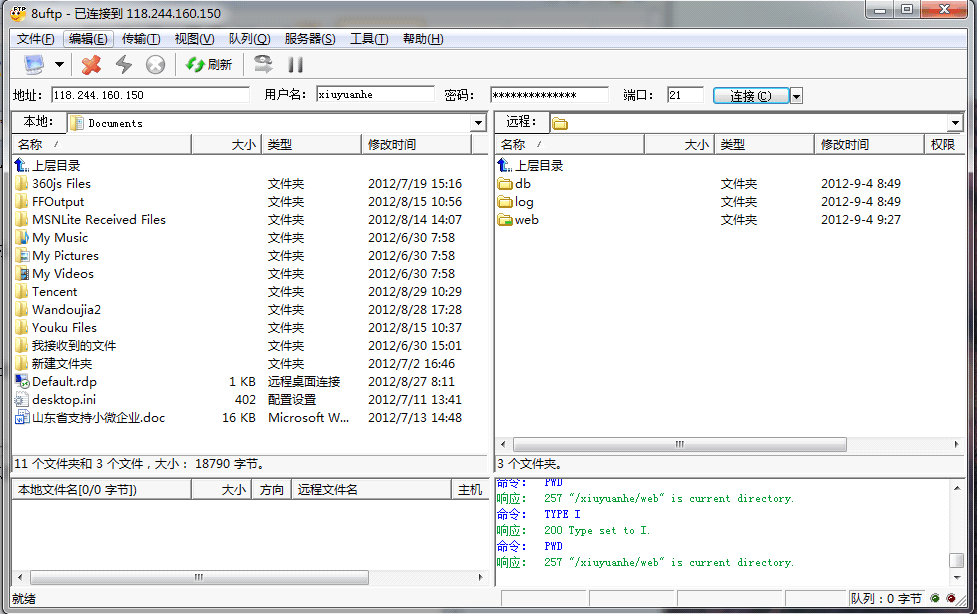The width and height of the screenshot is (977, 614).
Task: Expand the remote path dropdown
Action: [956, 123]
